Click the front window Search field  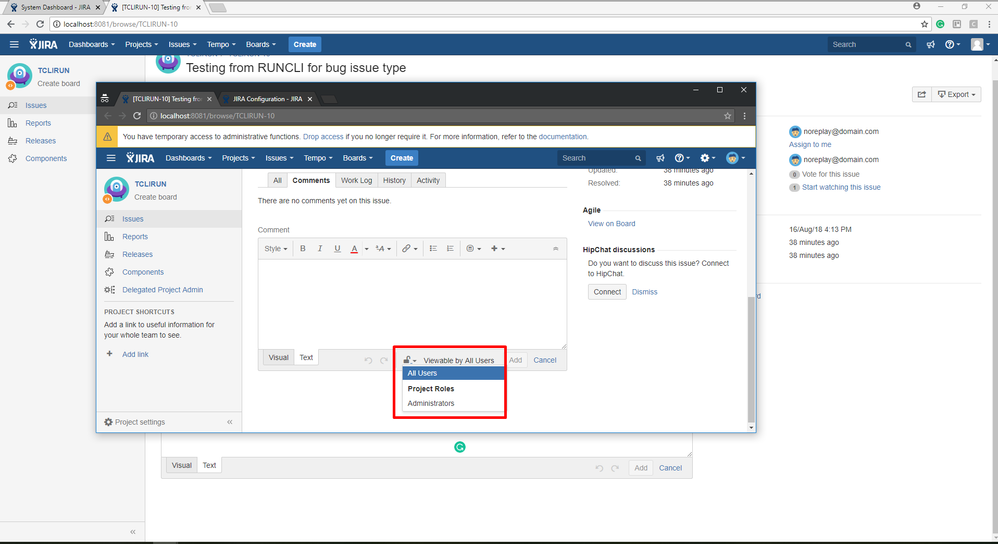coord(601,158)
